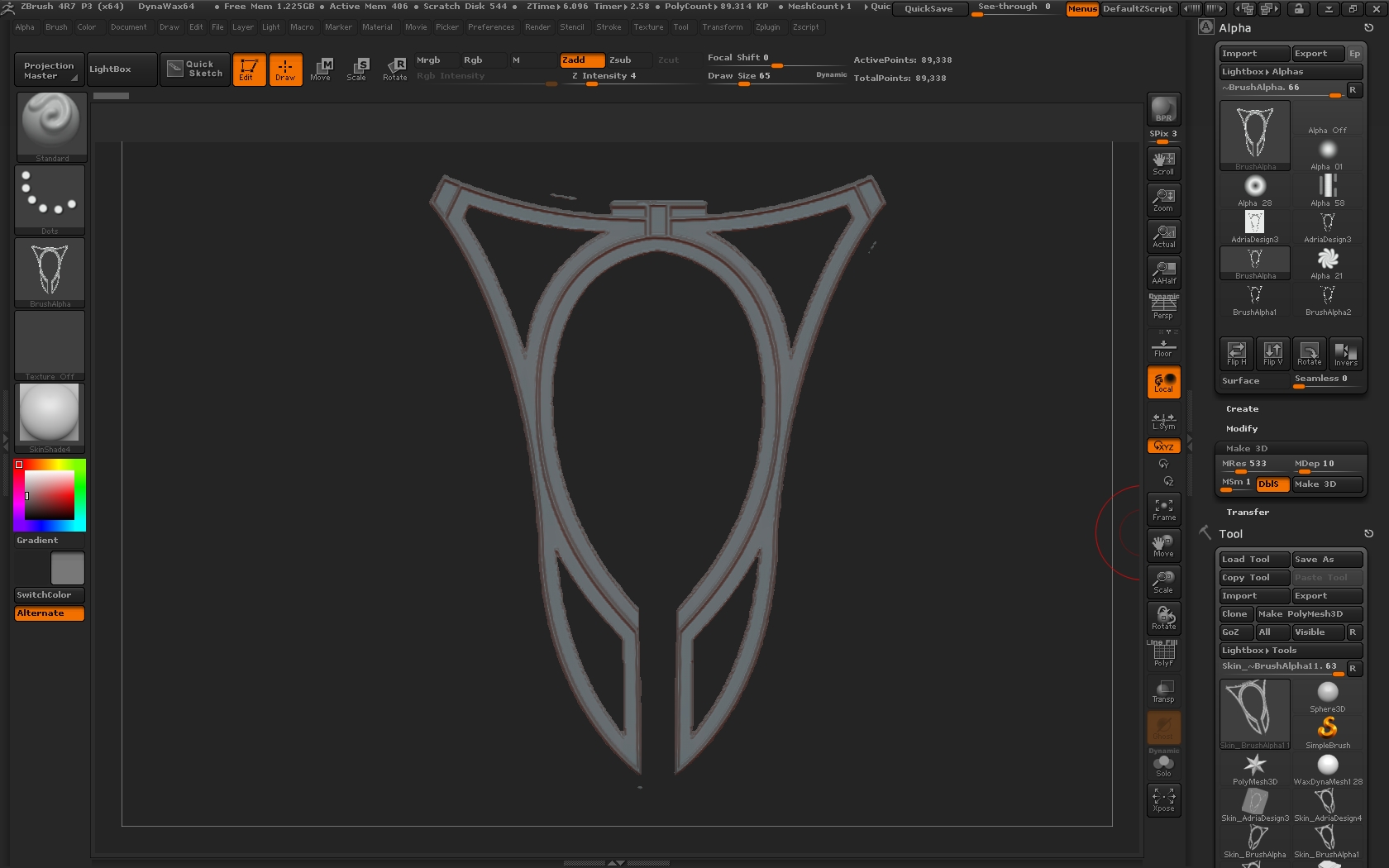Click the Load Tool button
1389x868 pixels.
(x=1254, y=560)
